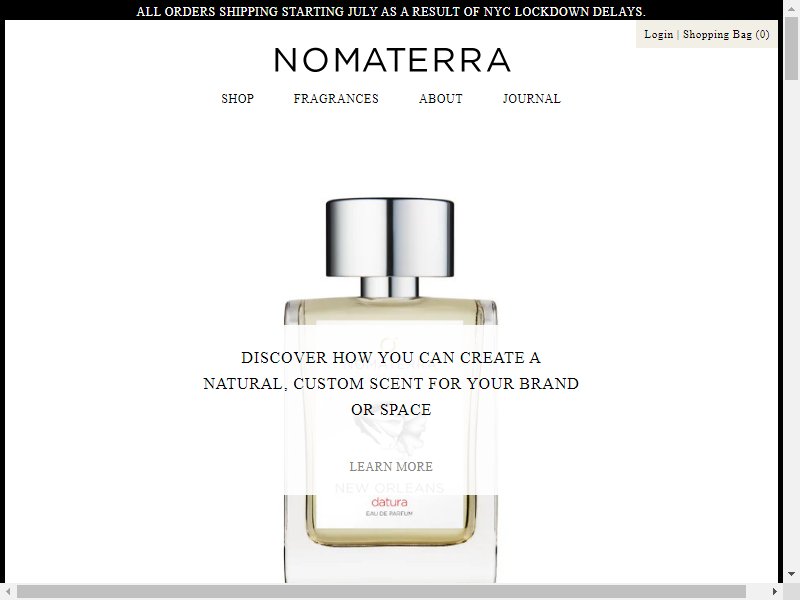The height and width of the screenshot is (600, 800).
Task: Click the Login link
Action: (x=659, y=34)
